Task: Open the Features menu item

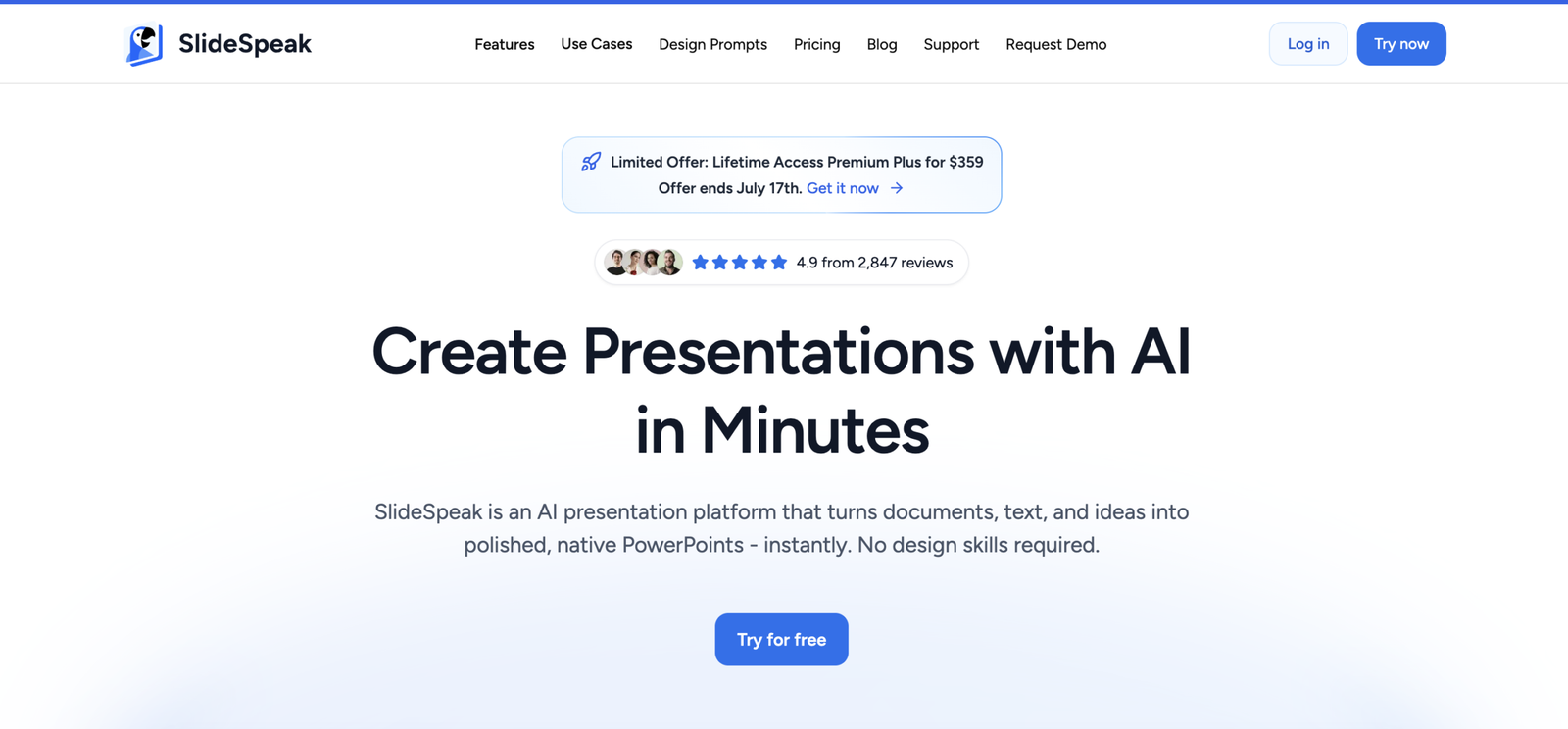Action: pos(505,44)
